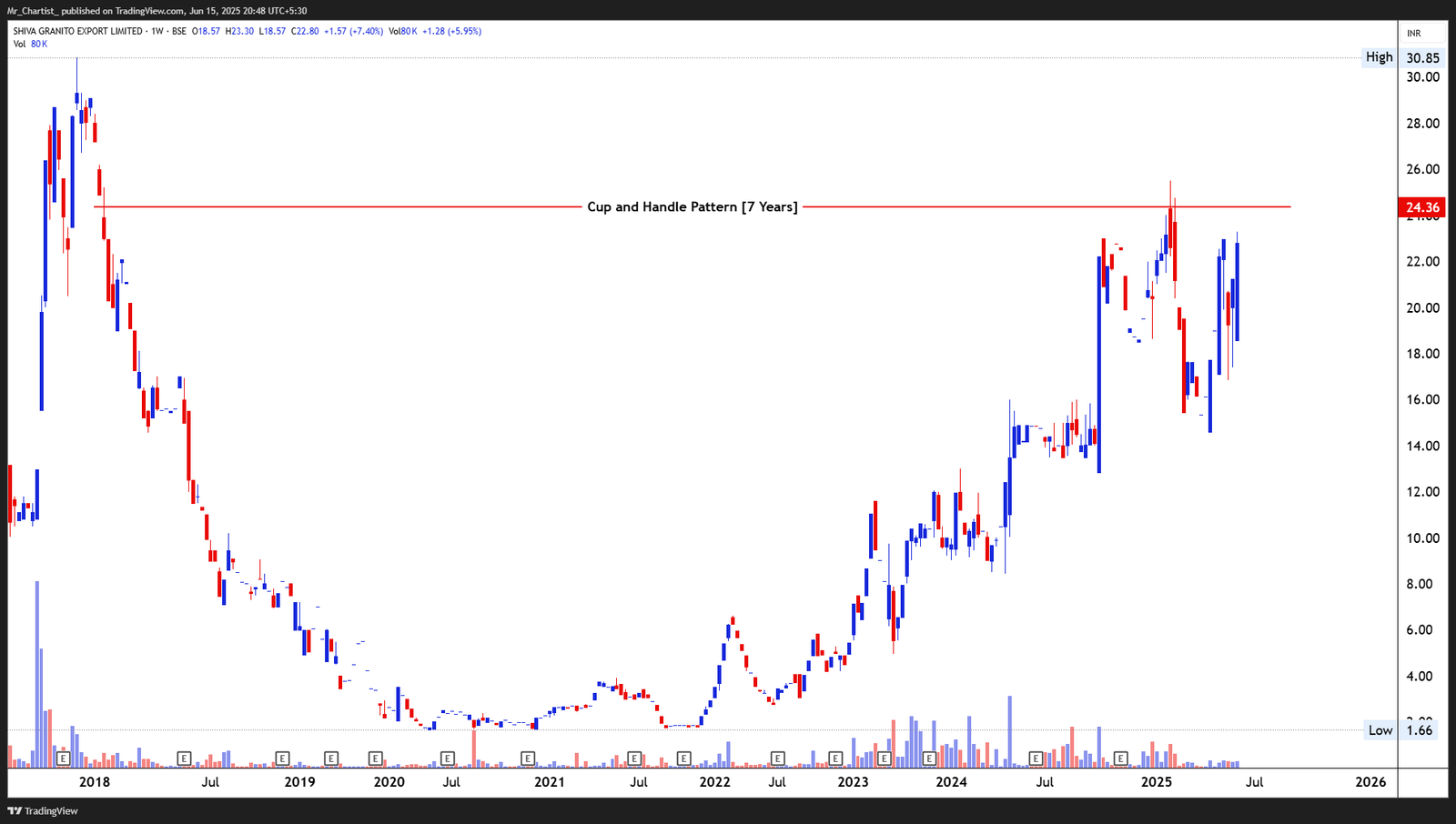
Task: Select the earnings marker above mid-2024 Jul label
Action: (1036, 758)
